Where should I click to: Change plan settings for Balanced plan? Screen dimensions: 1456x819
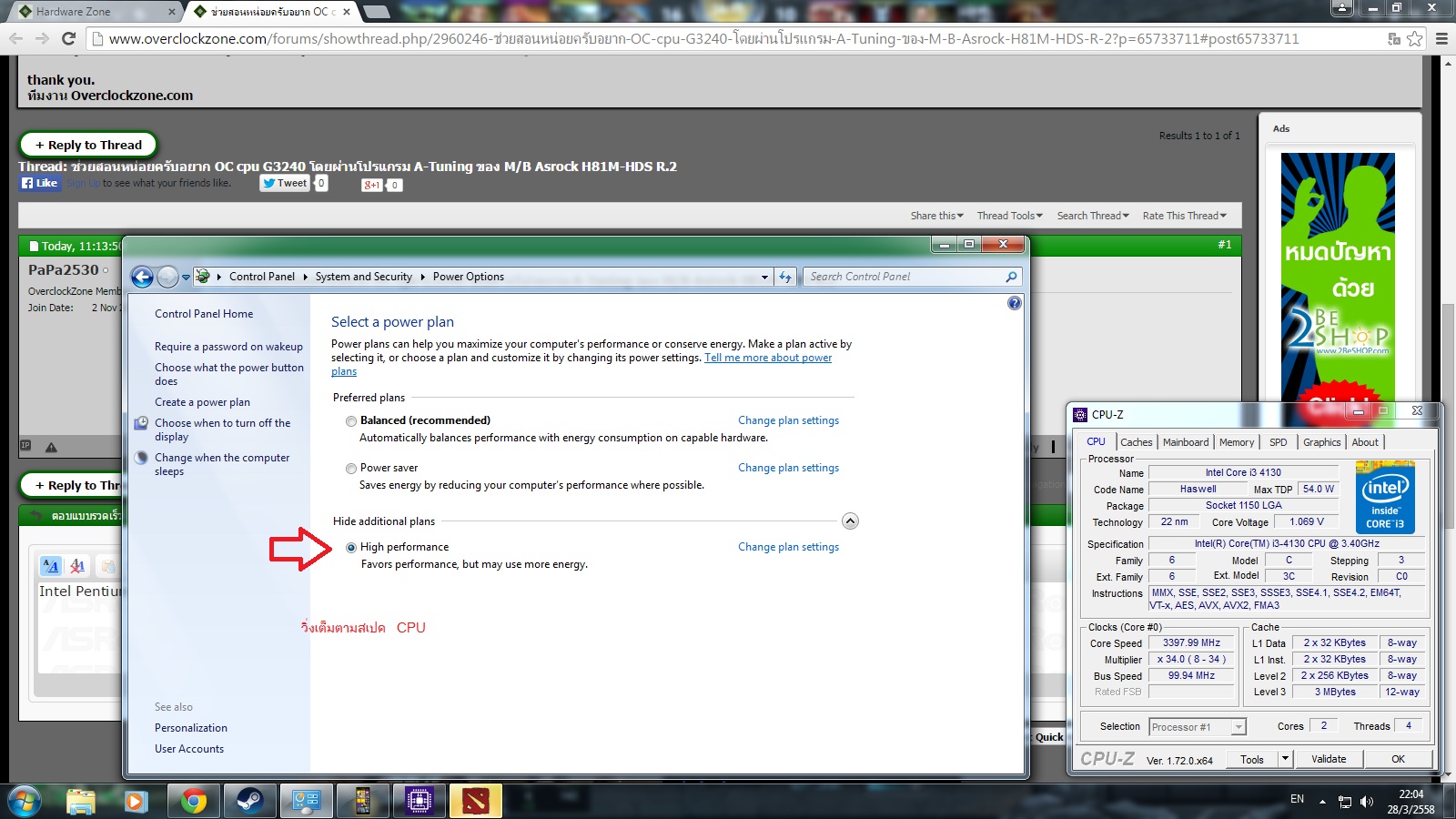788,420
